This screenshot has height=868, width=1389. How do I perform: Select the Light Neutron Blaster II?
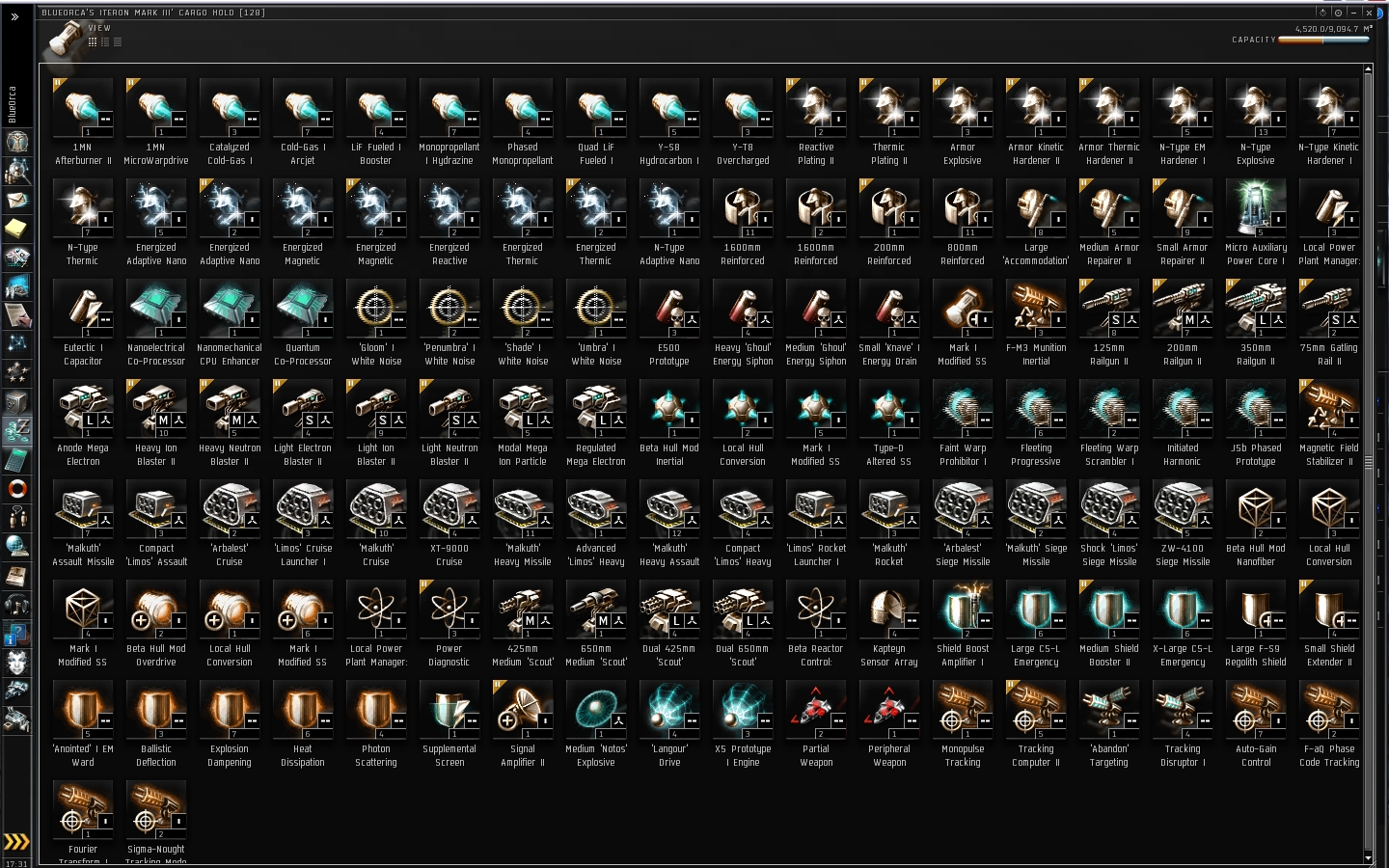[x=449, y=423]
